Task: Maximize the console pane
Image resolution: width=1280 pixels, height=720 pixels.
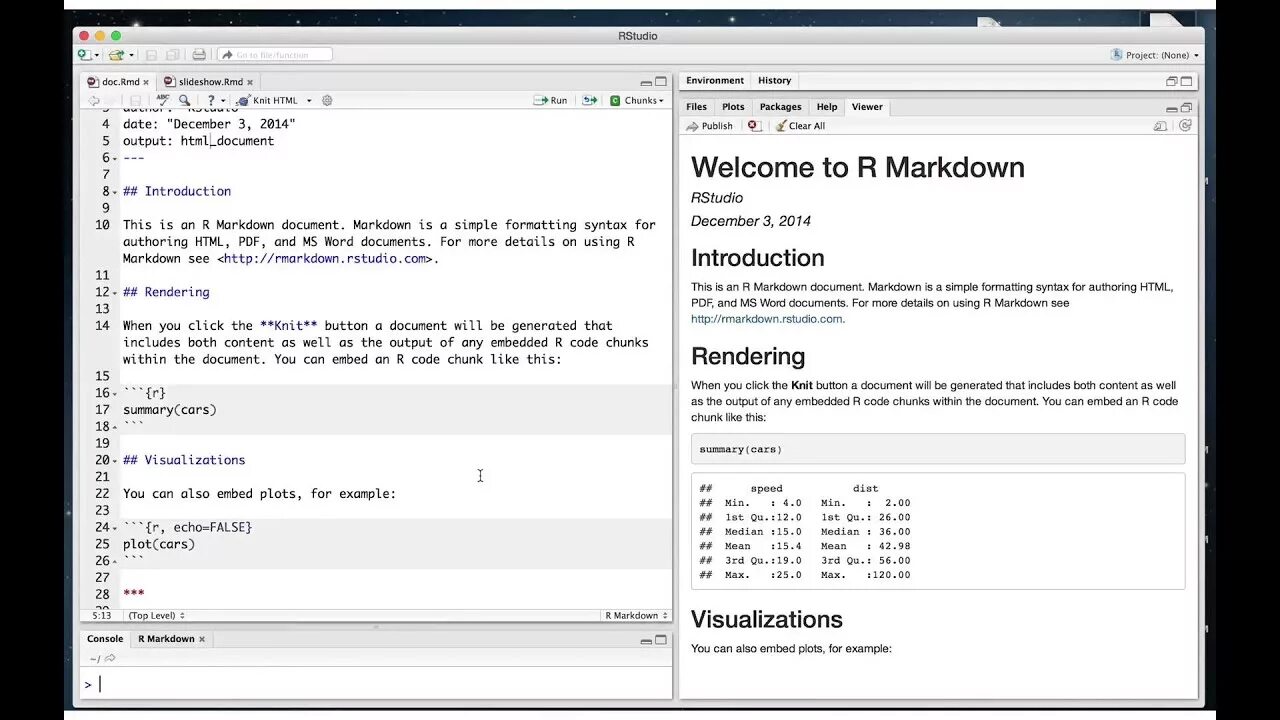Action: click(x=661, y=639)
